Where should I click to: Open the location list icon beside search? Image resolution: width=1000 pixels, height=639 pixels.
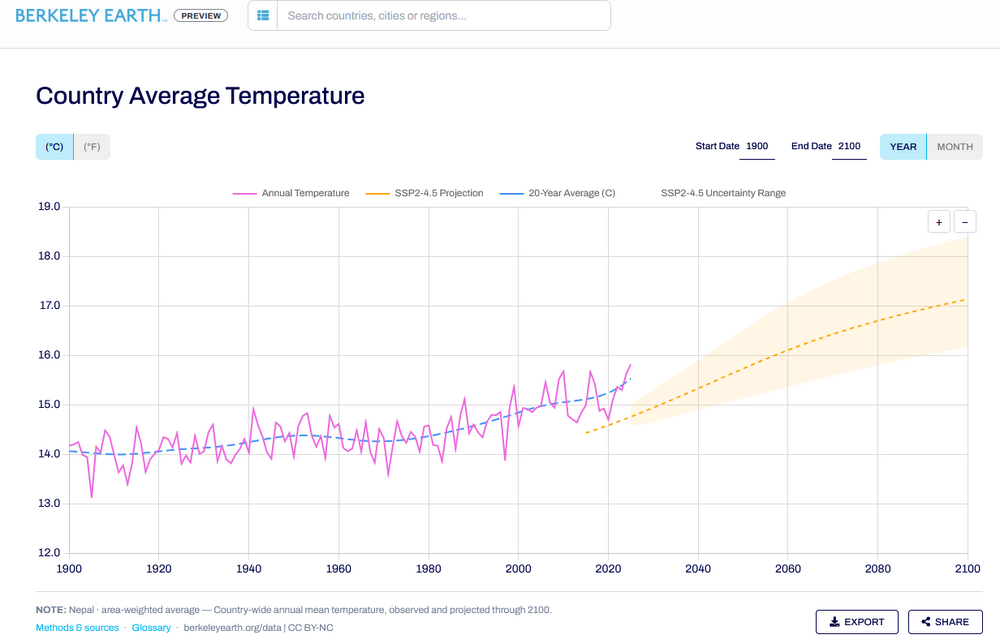coord(263,15)
